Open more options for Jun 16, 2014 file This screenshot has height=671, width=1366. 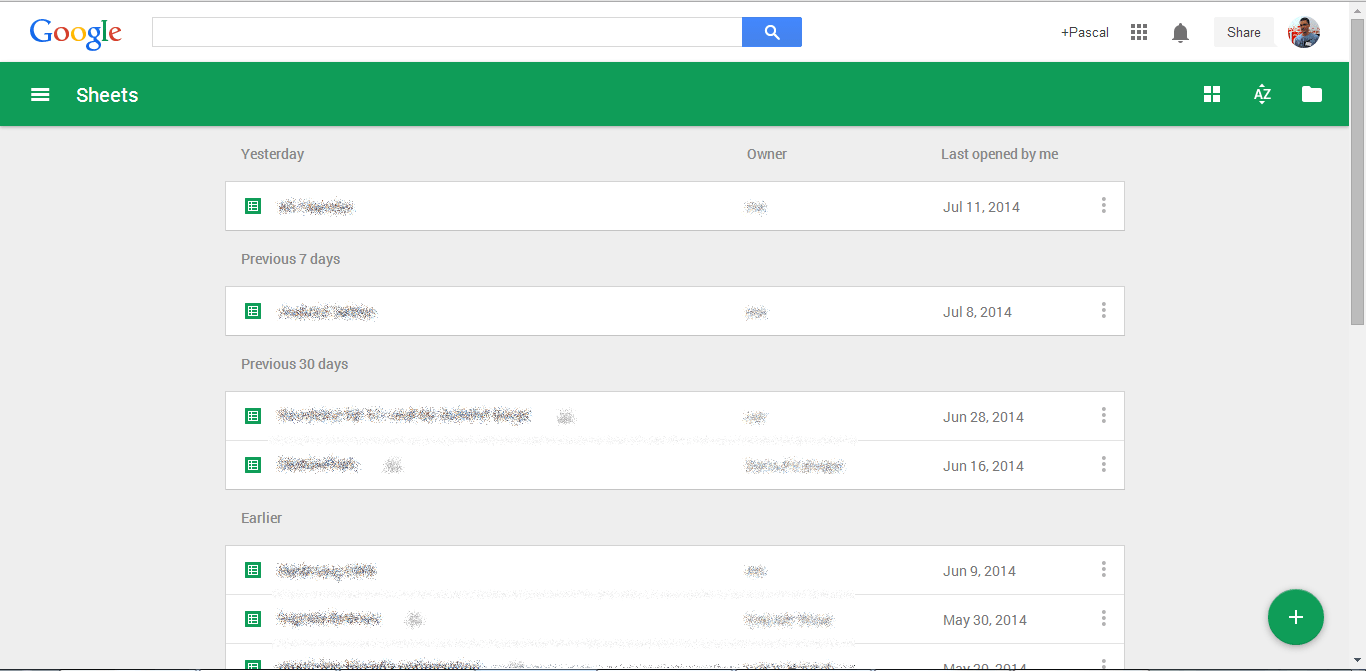click(1103, 465)
